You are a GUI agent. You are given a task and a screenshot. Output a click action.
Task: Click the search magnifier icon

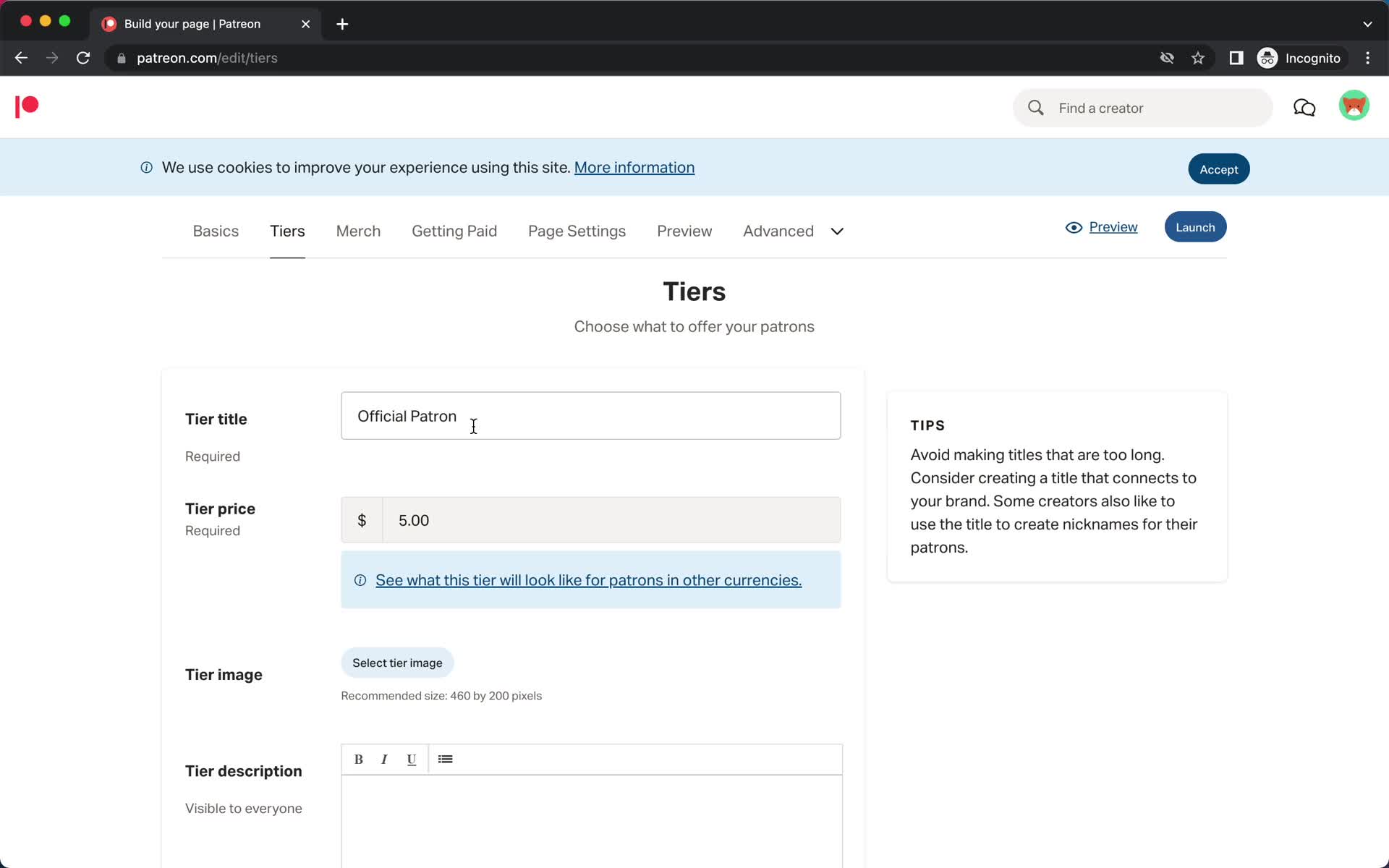(x=1037, y=108)
